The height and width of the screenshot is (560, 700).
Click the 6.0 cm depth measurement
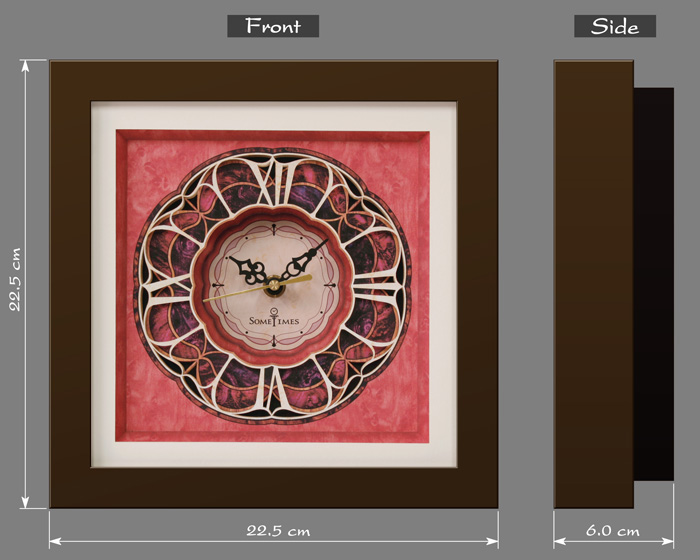(x=612, y=531)
